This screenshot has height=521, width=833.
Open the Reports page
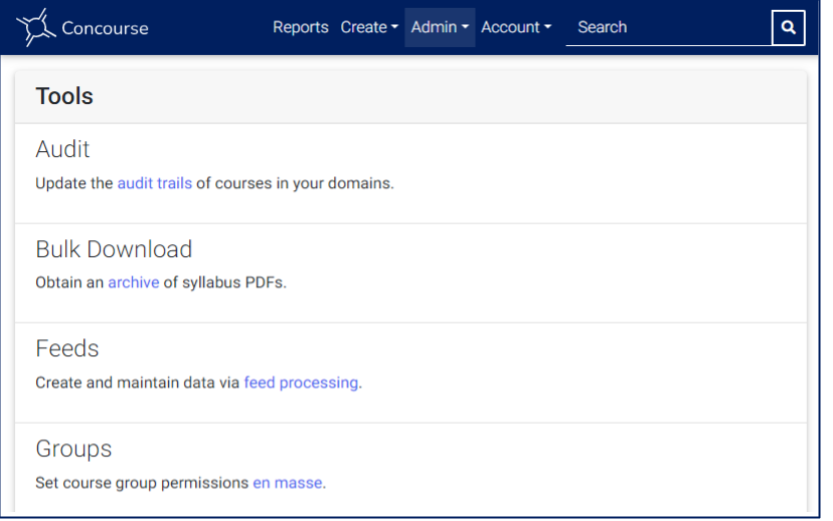[301, 27]
